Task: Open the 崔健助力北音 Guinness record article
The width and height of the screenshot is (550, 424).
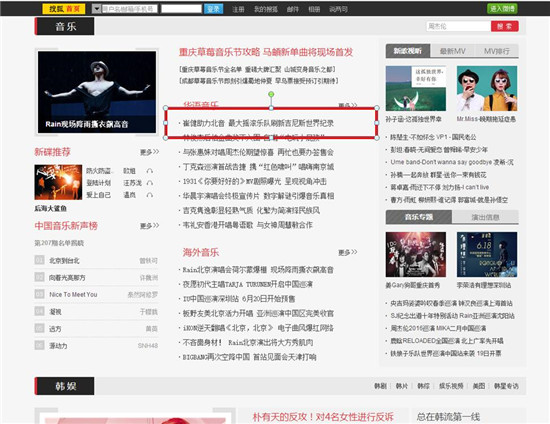Action: (258, 123)
